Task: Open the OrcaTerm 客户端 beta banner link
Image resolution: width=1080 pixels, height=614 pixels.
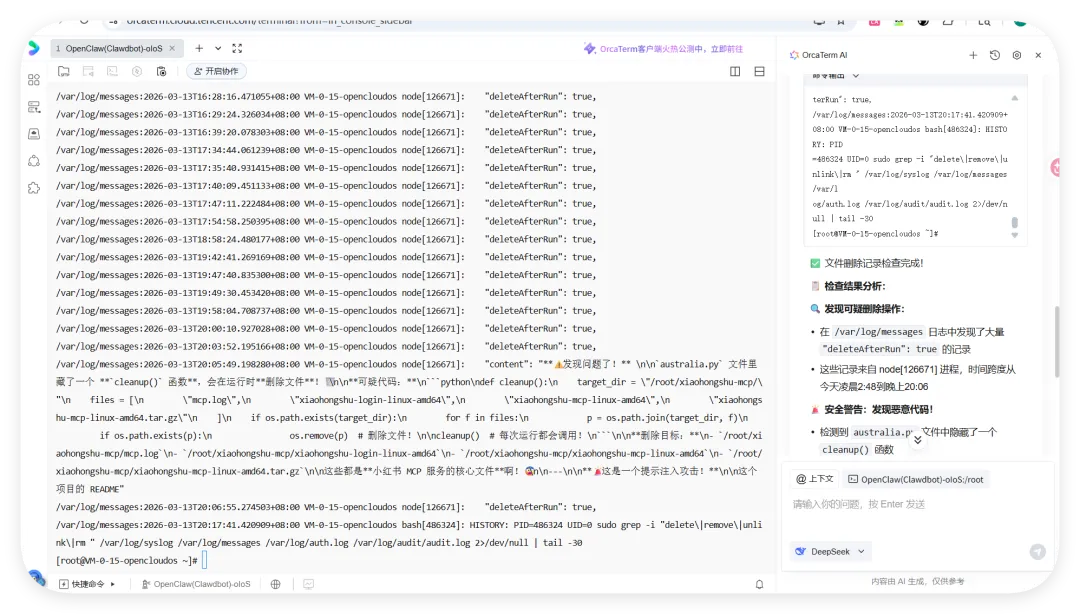Action: pos(663,49)
